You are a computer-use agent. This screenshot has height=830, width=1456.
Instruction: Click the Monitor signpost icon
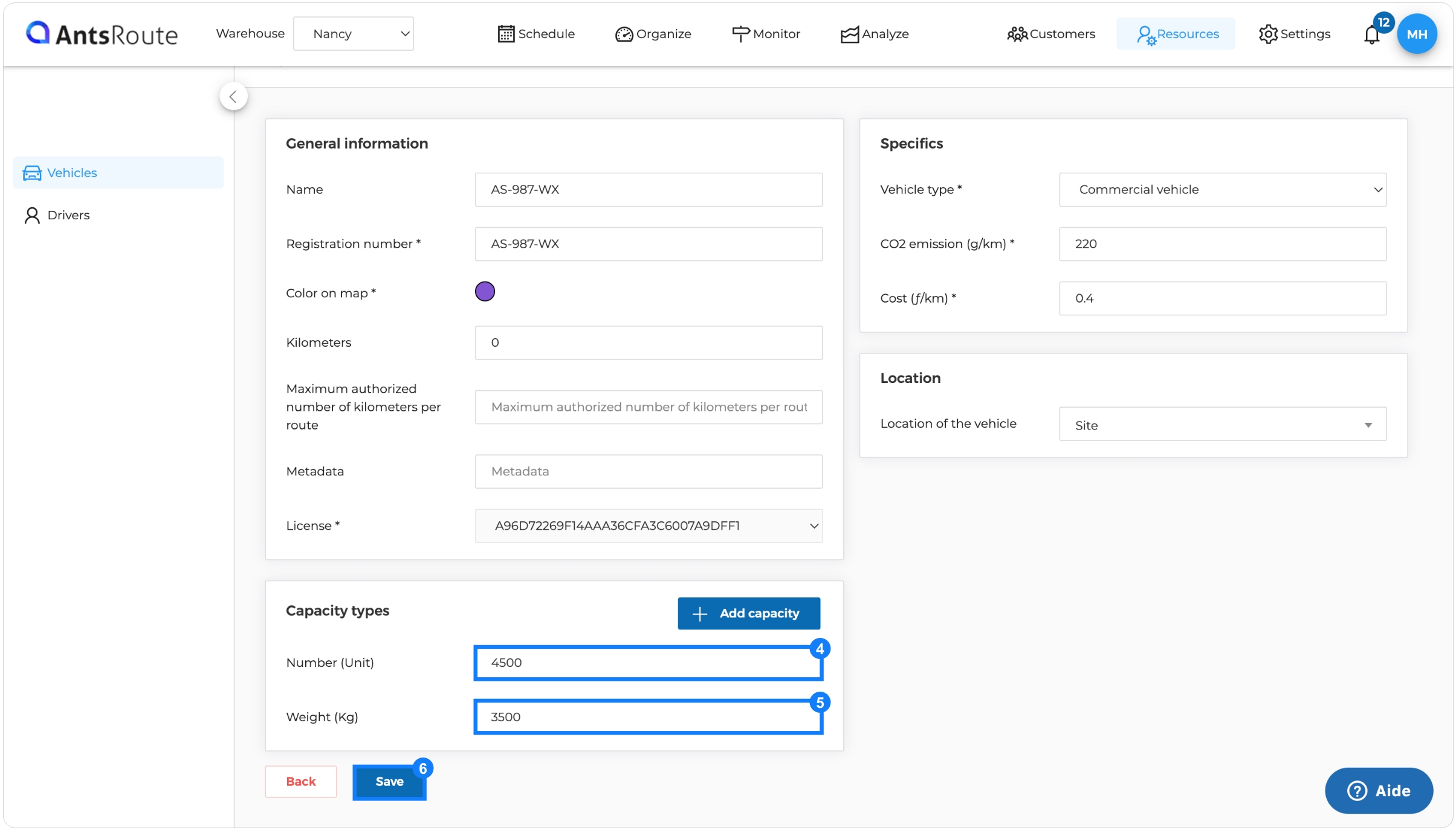pyautogui.click(x=740, y=34)
